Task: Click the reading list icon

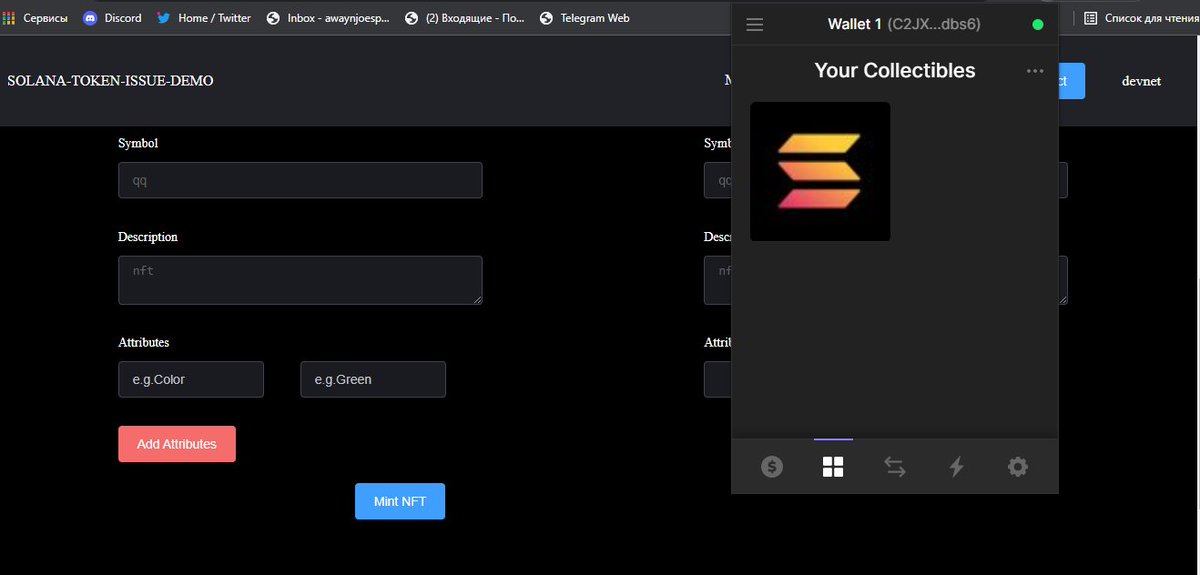Action: 1090,18
